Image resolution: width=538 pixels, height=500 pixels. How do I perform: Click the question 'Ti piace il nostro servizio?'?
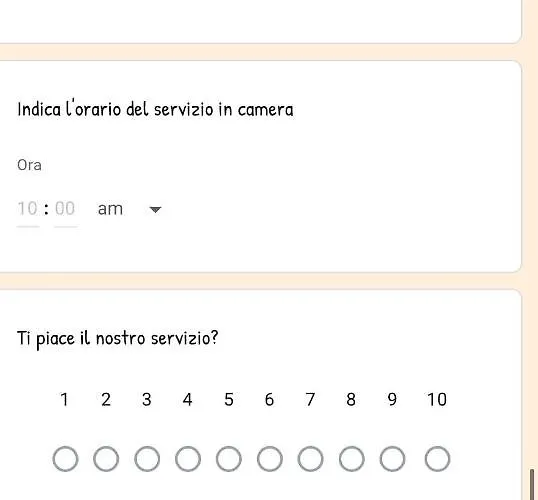(x=117, y=339)
